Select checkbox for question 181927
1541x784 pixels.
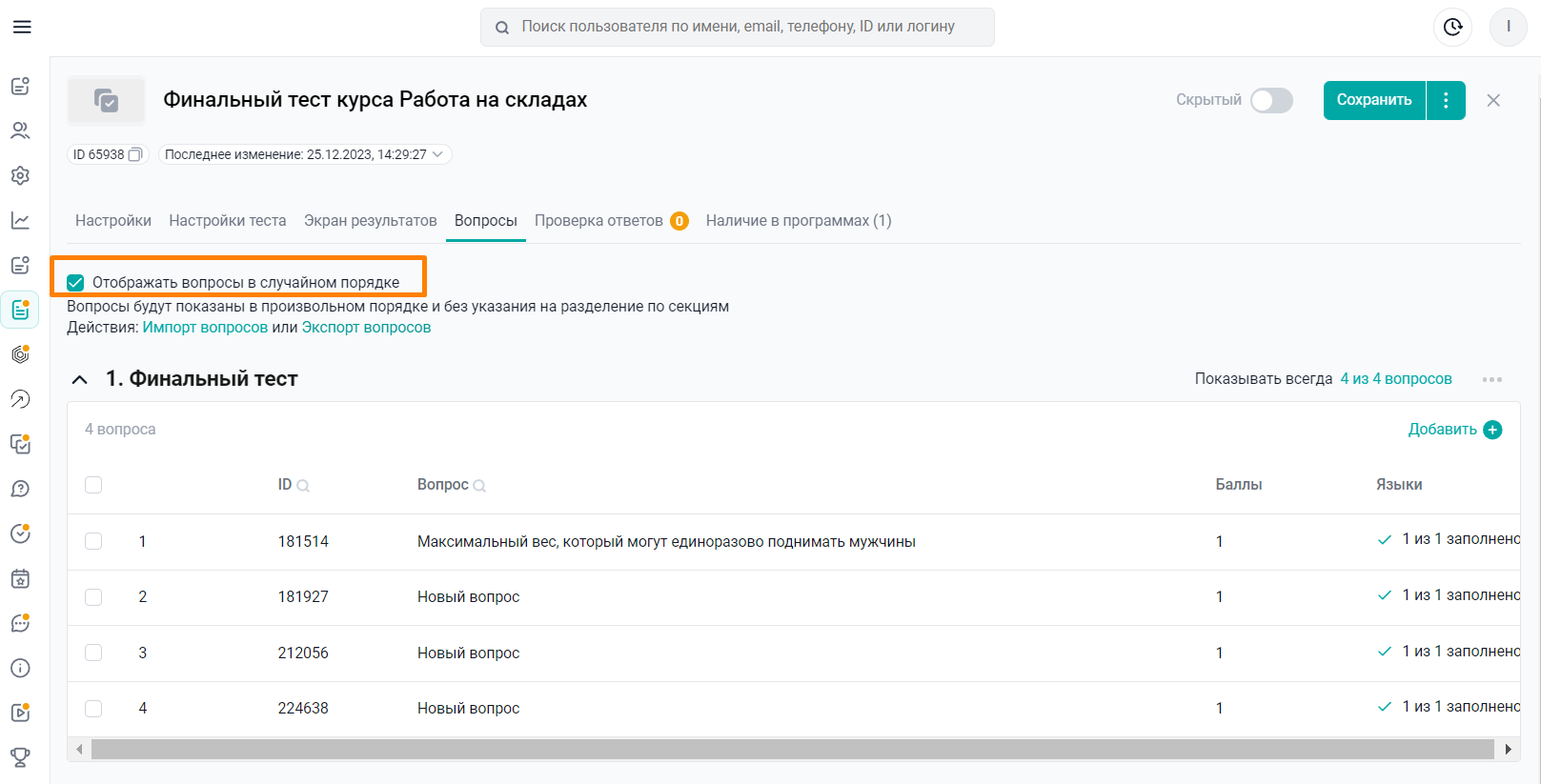[x=93, y=597]
